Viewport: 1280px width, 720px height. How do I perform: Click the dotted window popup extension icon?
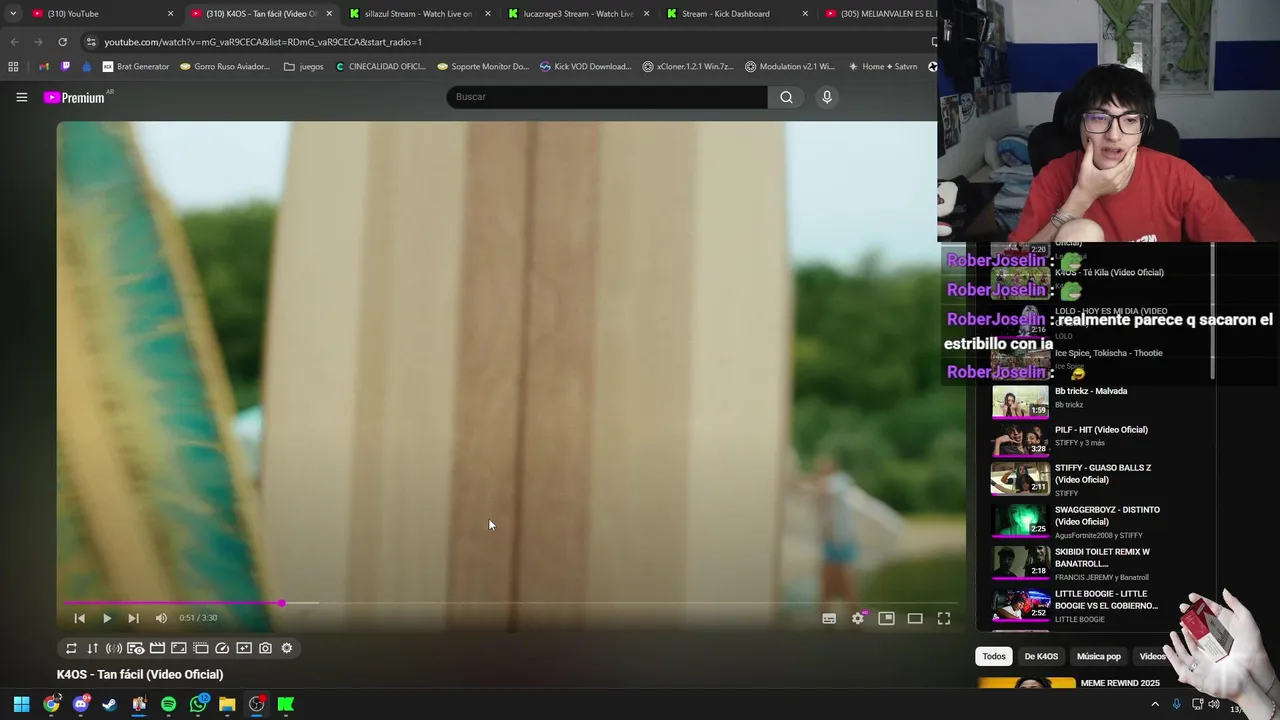[200, 648]
